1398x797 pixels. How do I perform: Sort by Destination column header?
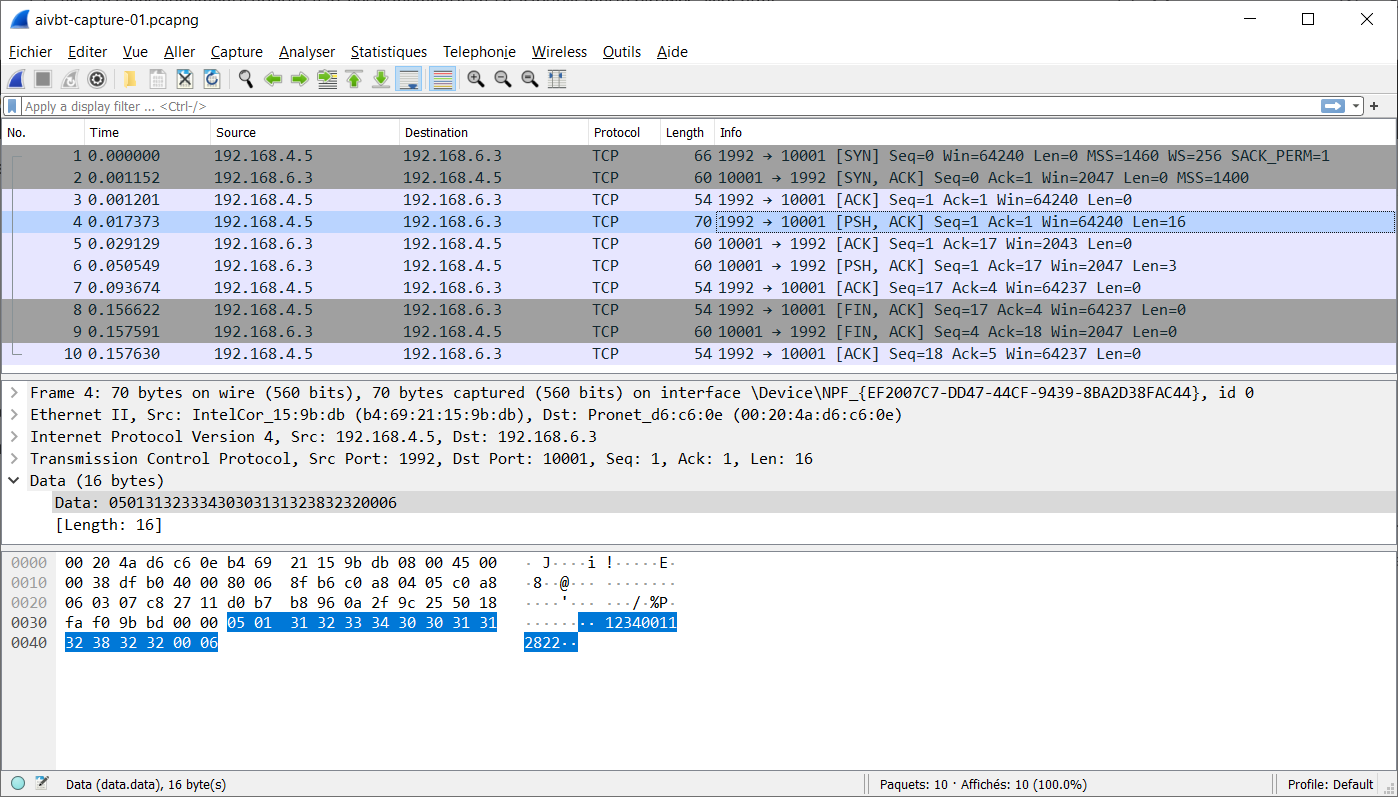[494, 132]
